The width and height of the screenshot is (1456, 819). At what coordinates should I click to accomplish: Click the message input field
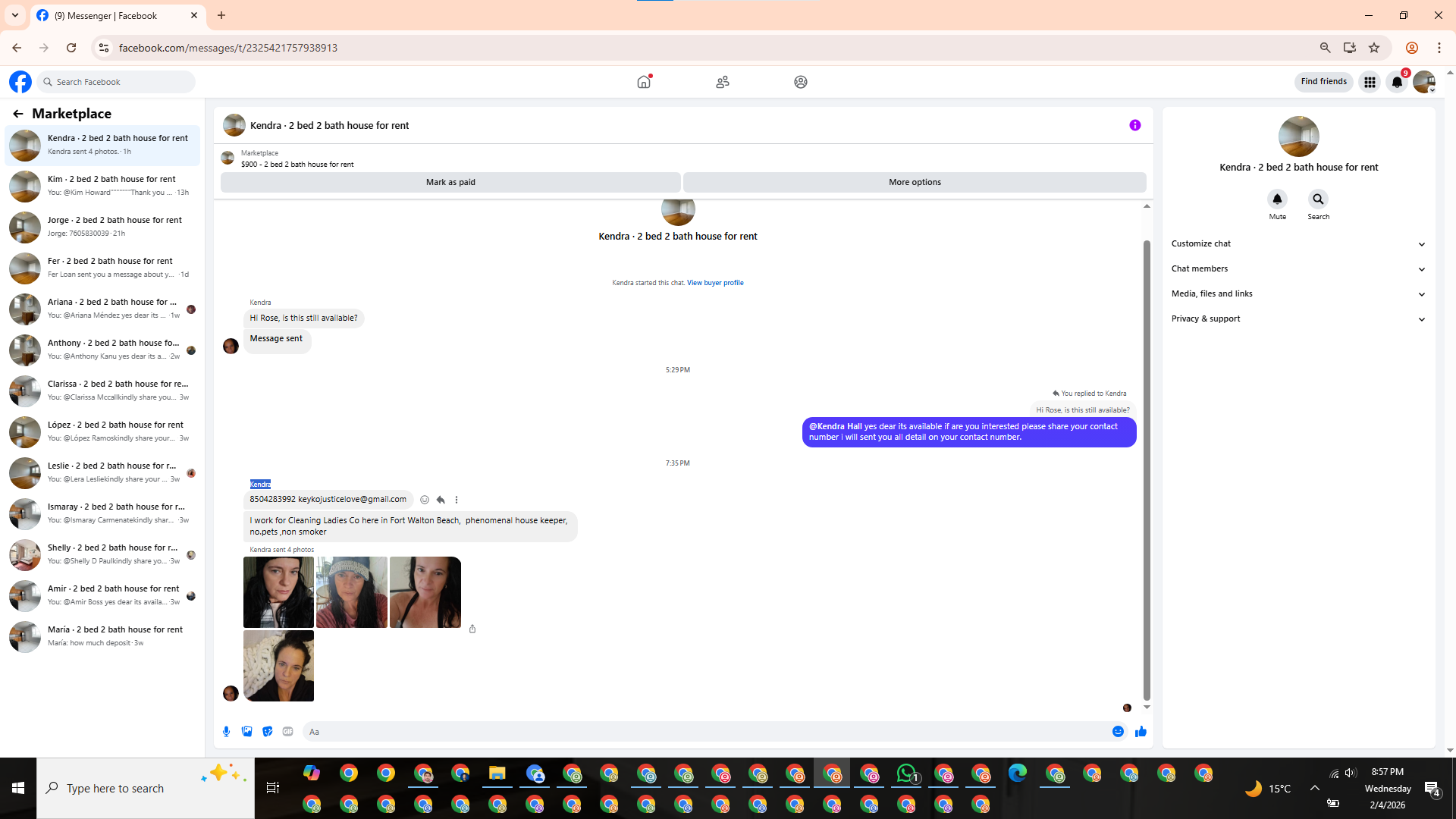click(705, 732)
